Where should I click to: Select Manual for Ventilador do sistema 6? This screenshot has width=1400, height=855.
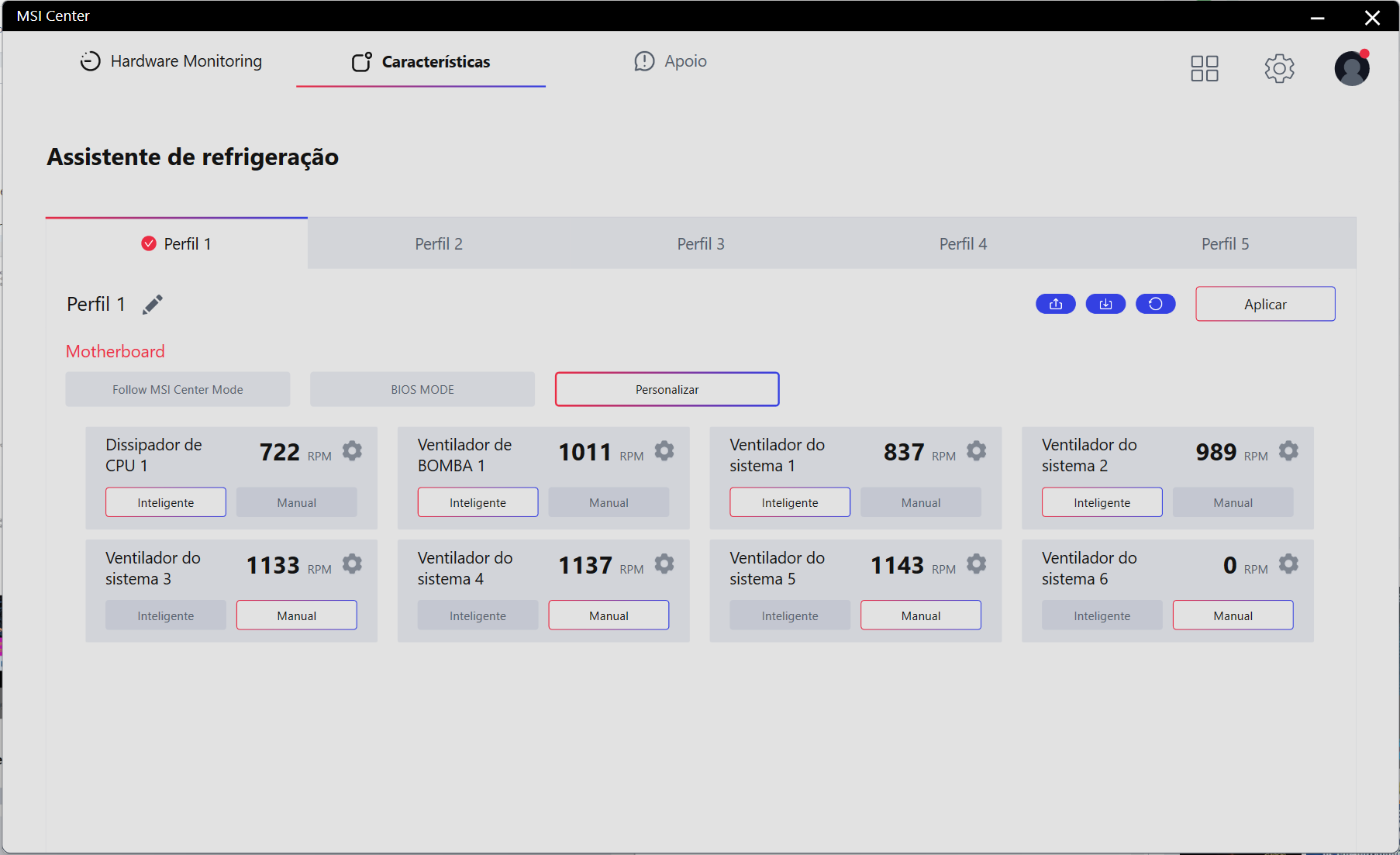point(1233,615)
